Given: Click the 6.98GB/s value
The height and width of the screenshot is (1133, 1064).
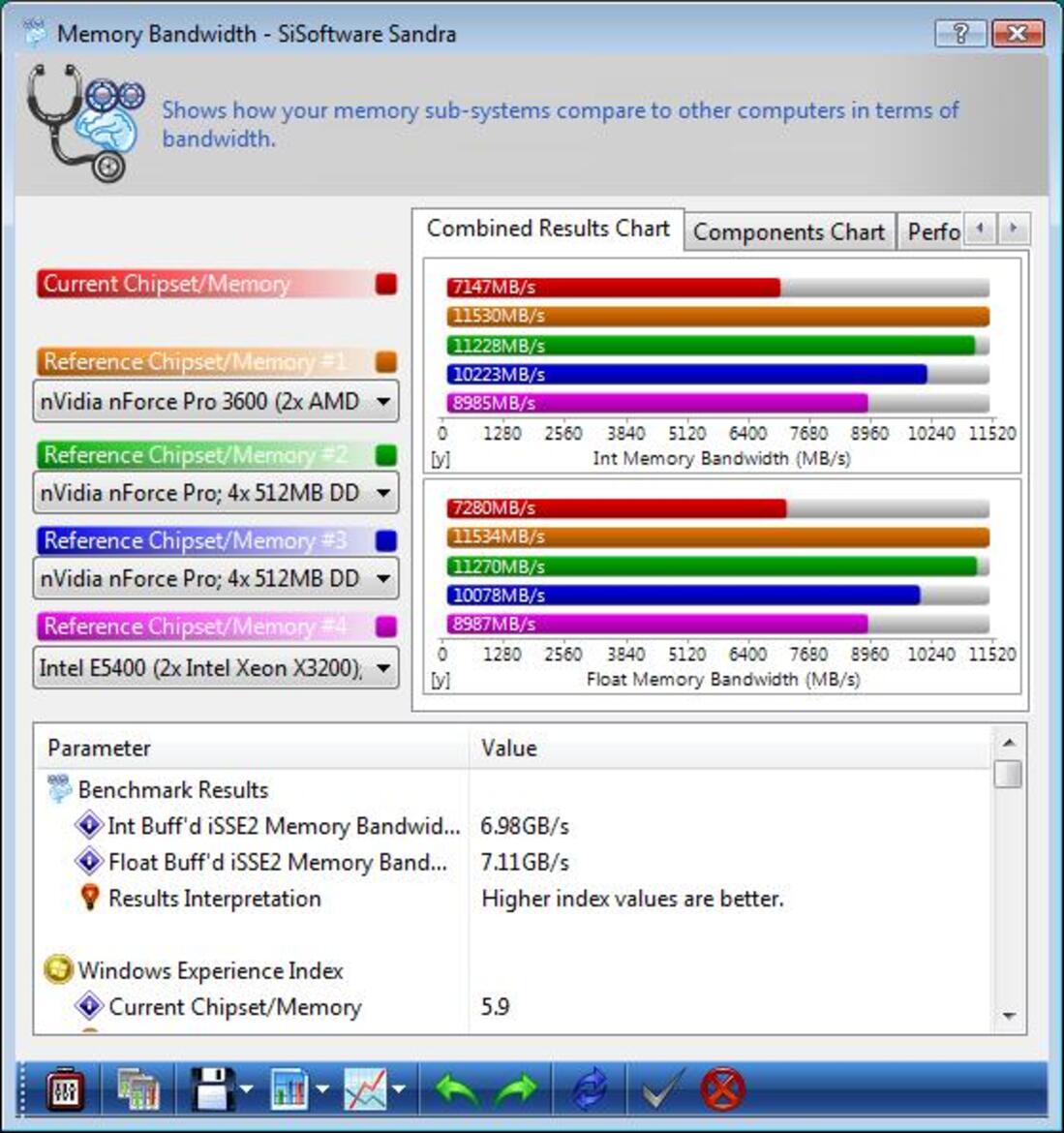Looking at the screenshot, I should 525,825.
